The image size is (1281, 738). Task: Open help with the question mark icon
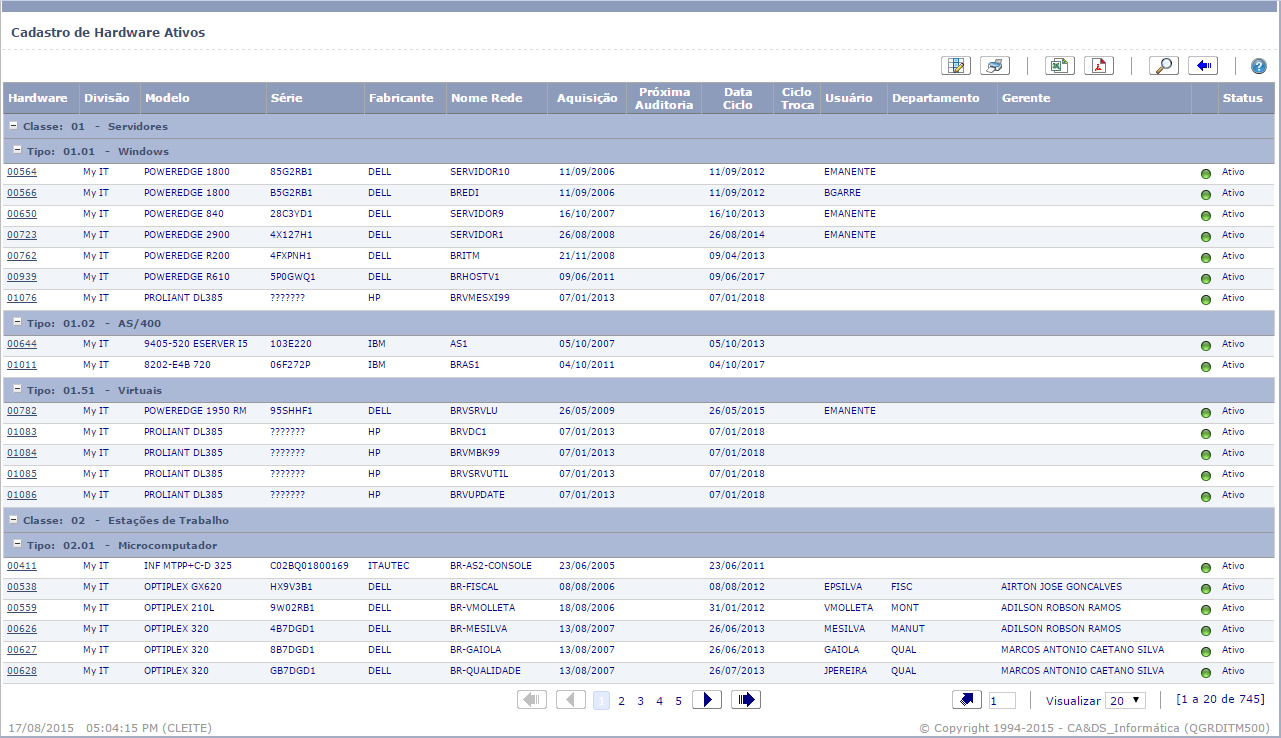tap(1258, 66)
